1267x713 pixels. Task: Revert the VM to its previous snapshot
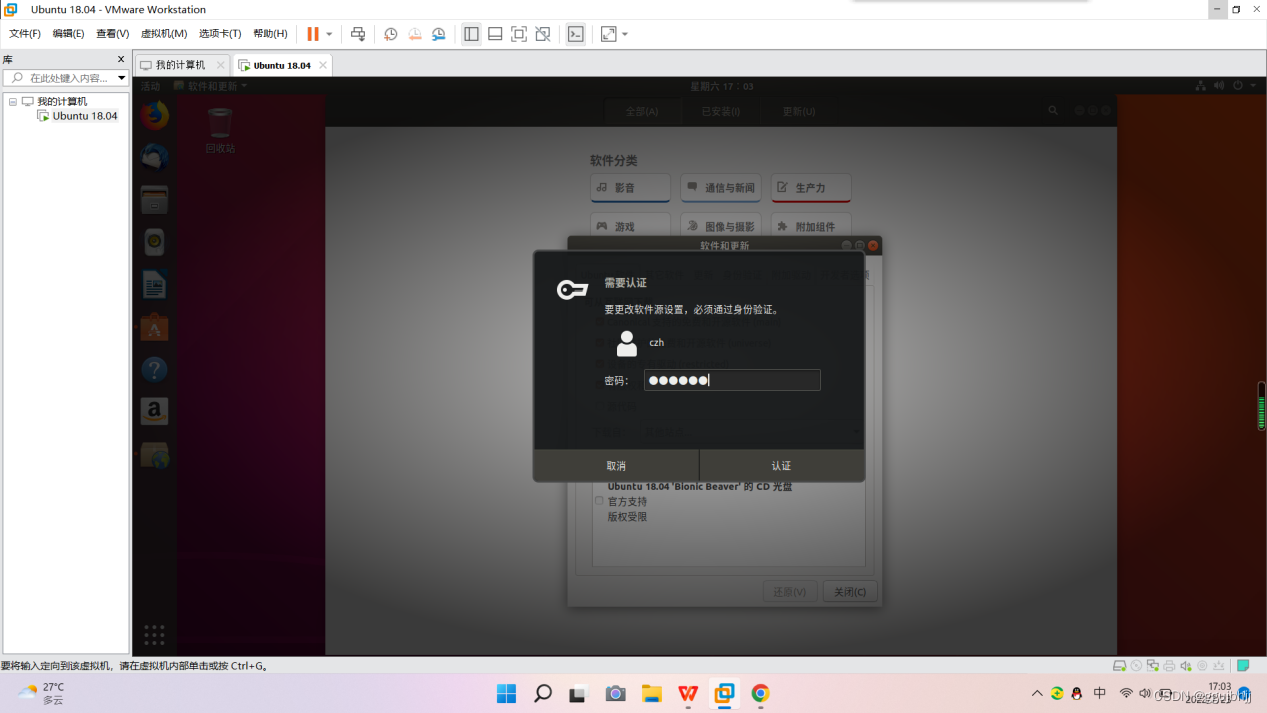click(415, 34)
